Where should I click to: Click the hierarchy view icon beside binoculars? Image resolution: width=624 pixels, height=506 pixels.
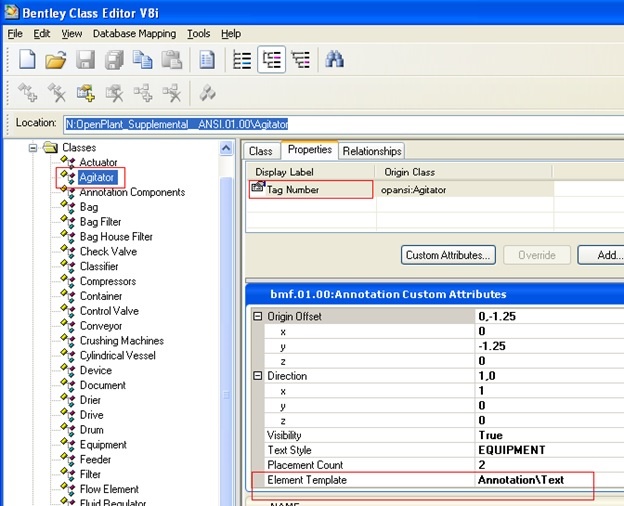point(301,60)
